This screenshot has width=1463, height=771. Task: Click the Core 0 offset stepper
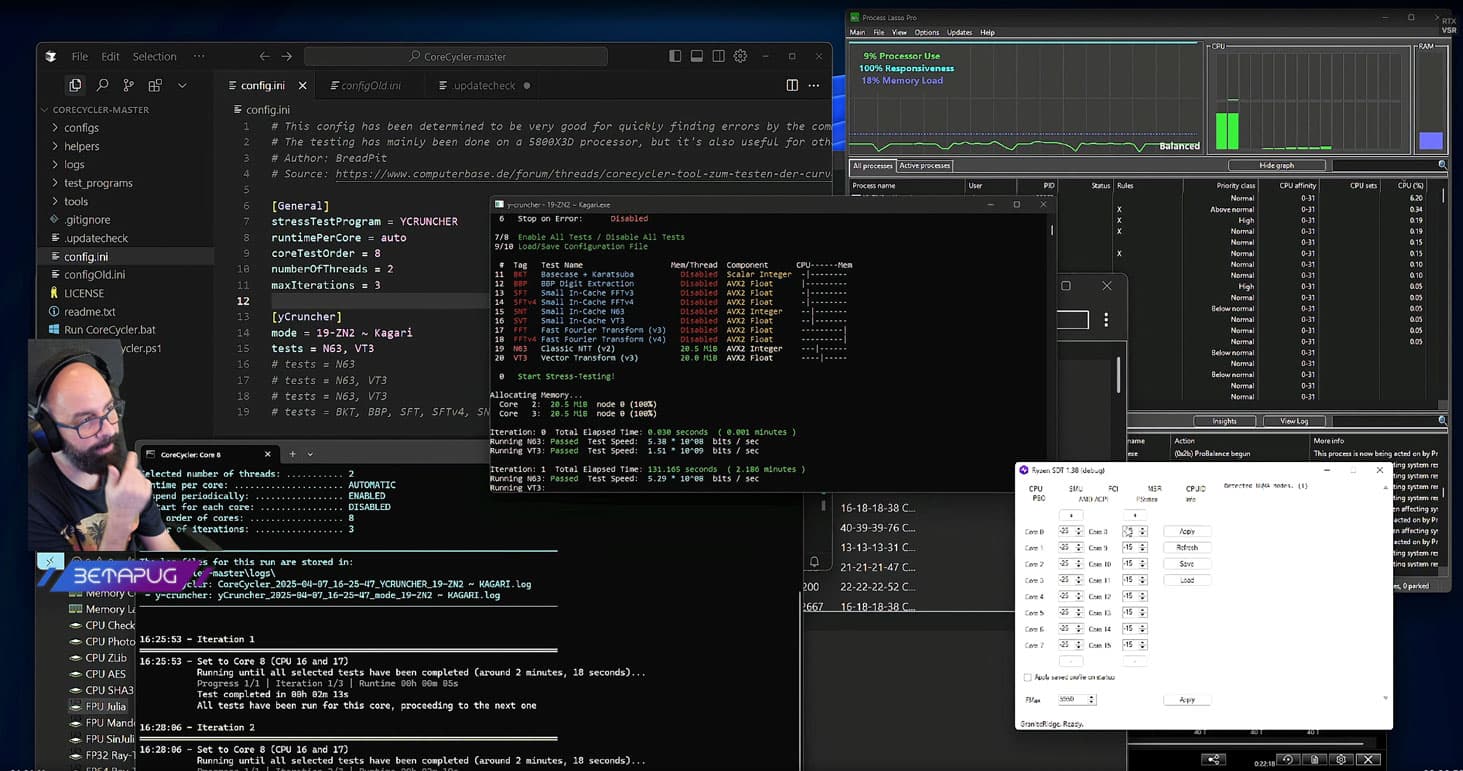tap(1070, 532)
